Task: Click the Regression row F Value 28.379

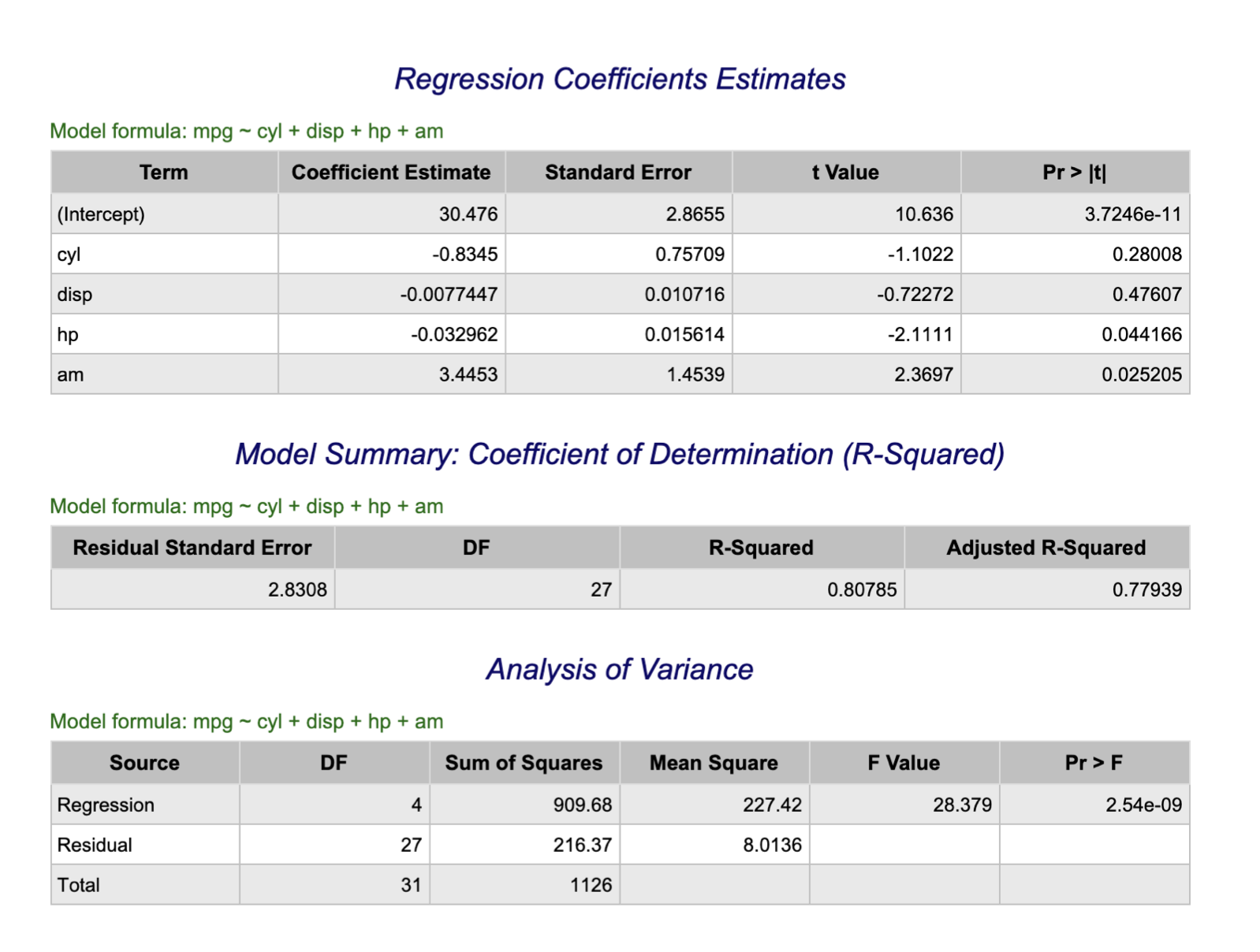Action: coord(962,805)
